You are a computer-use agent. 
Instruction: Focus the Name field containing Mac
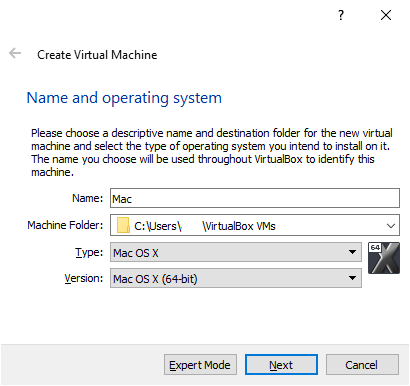[x=255, y=198]
